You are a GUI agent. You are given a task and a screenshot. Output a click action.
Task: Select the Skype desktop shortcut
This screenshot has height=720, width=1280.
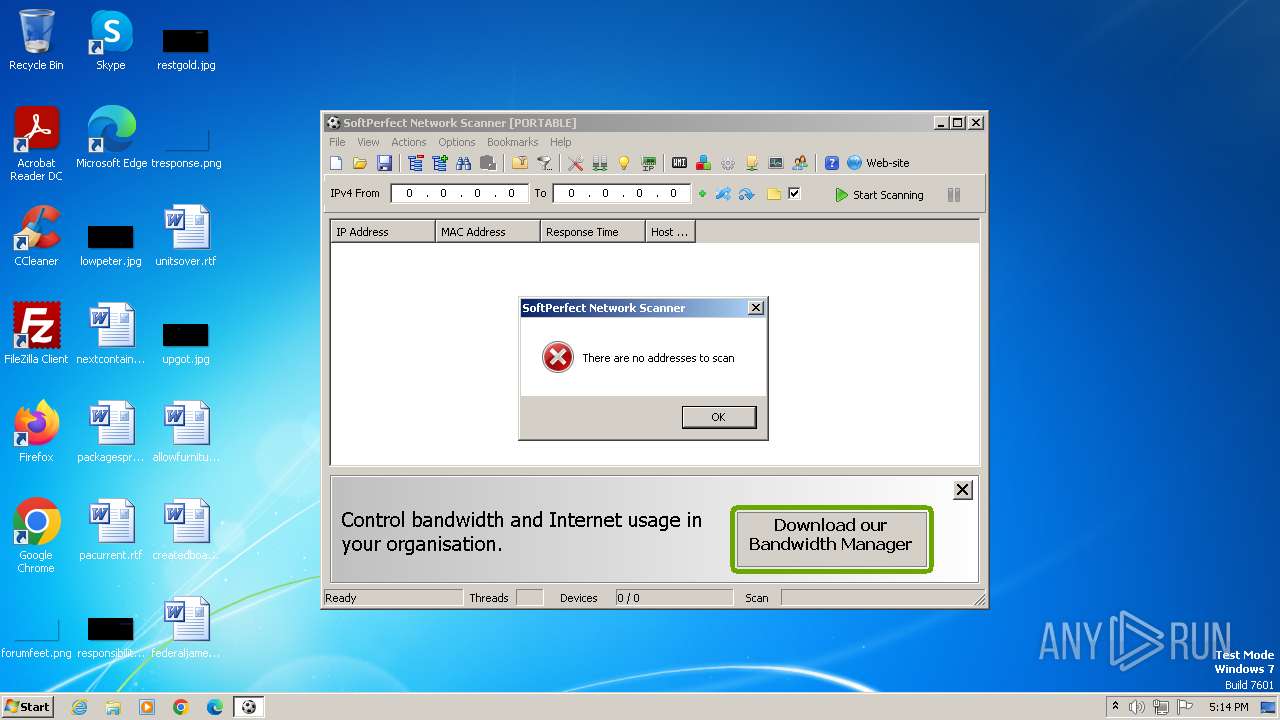[111, 40]
